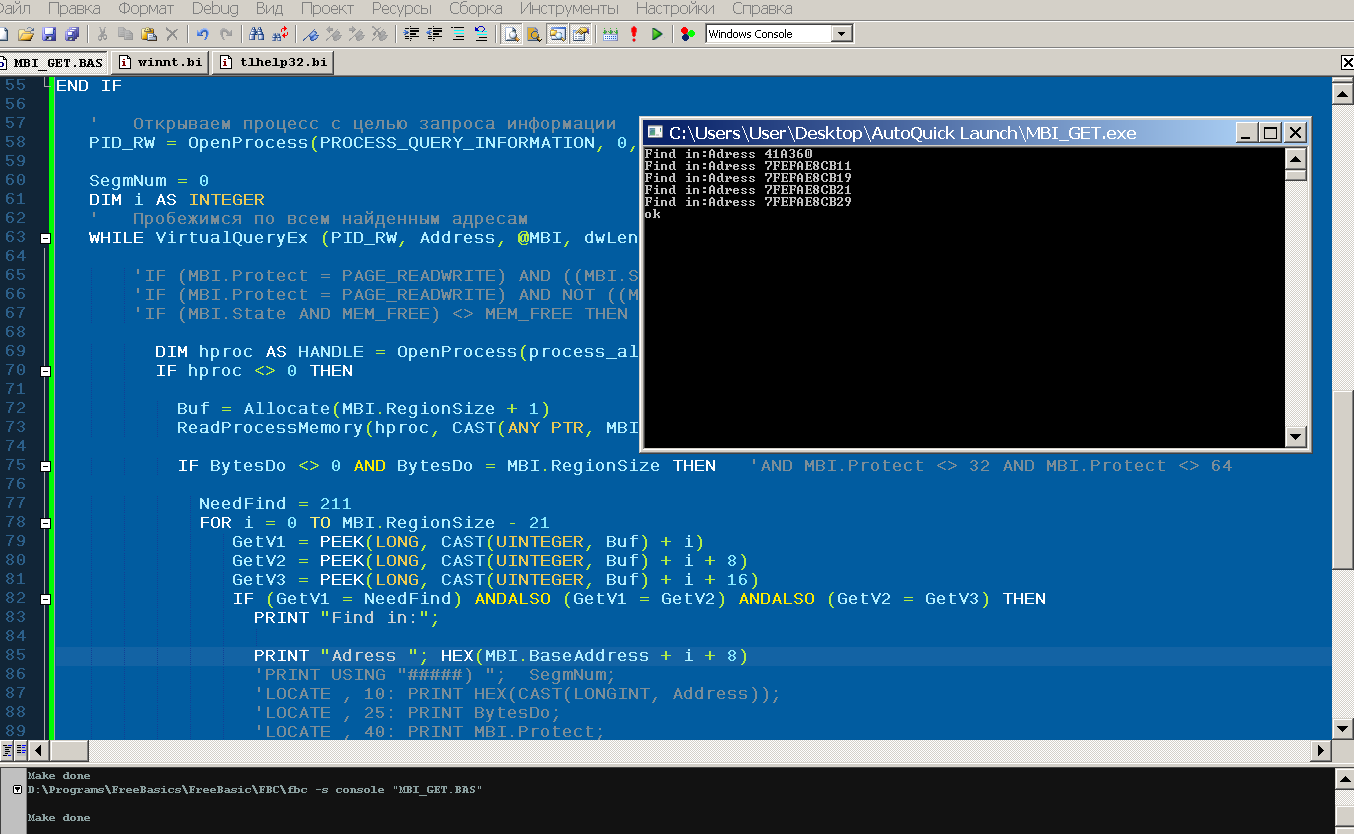Collapse the IF hproc block at line 70
The height and width of the screenshot is (834, 1354).
[45, 371]
